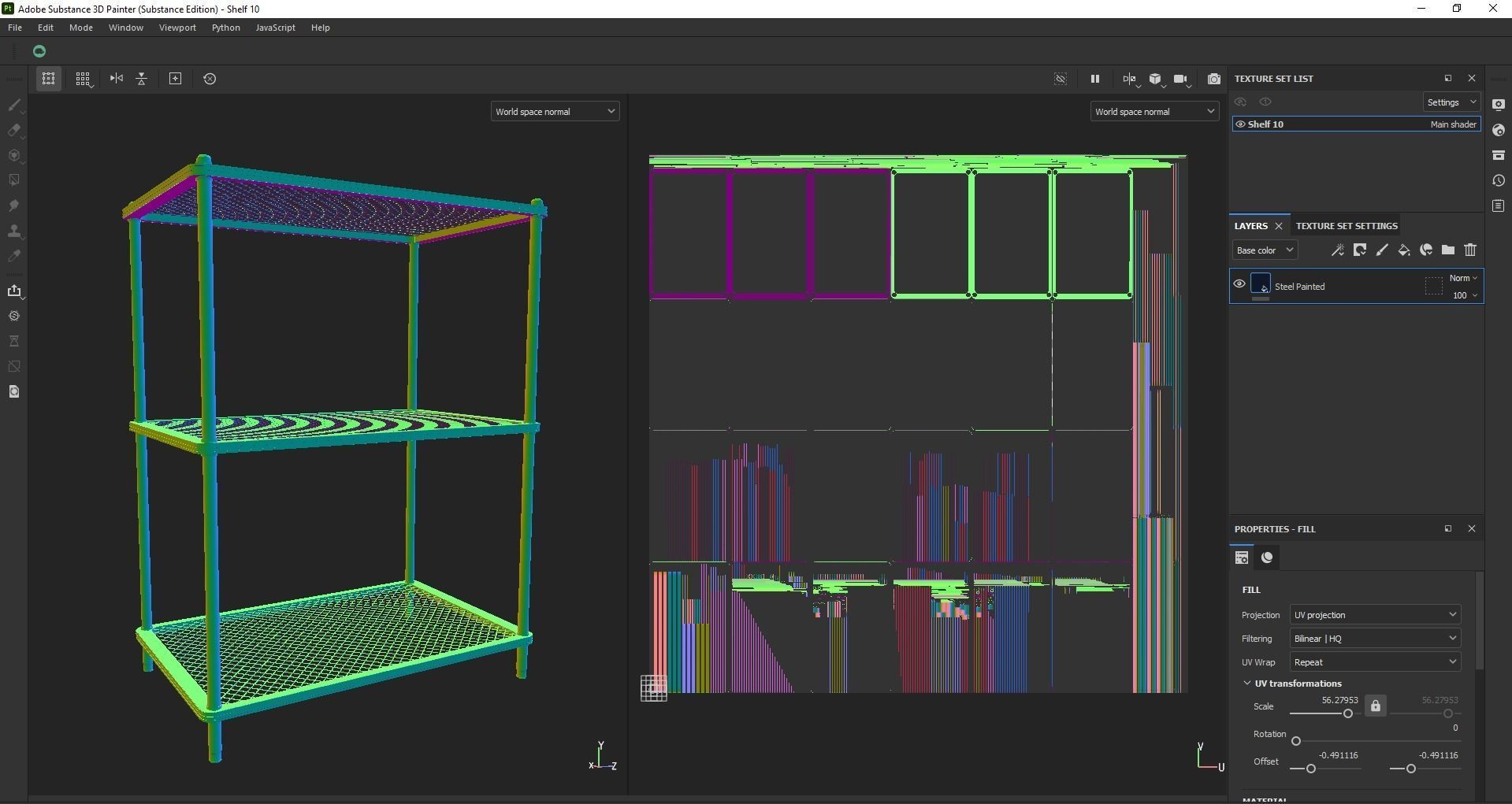Select the Paint brush tool

(x=14, y=105)
